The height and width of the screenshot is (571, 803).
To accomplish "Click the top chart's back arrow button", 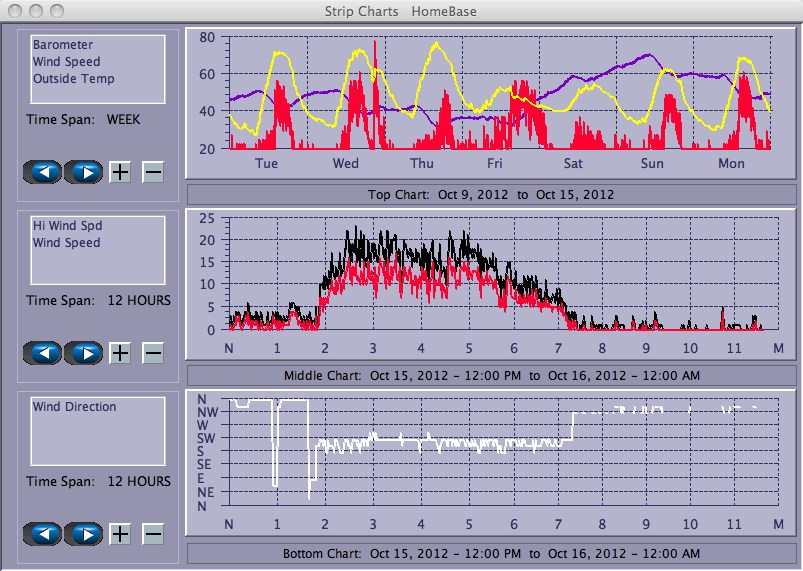I will click(x=42, y=172).
